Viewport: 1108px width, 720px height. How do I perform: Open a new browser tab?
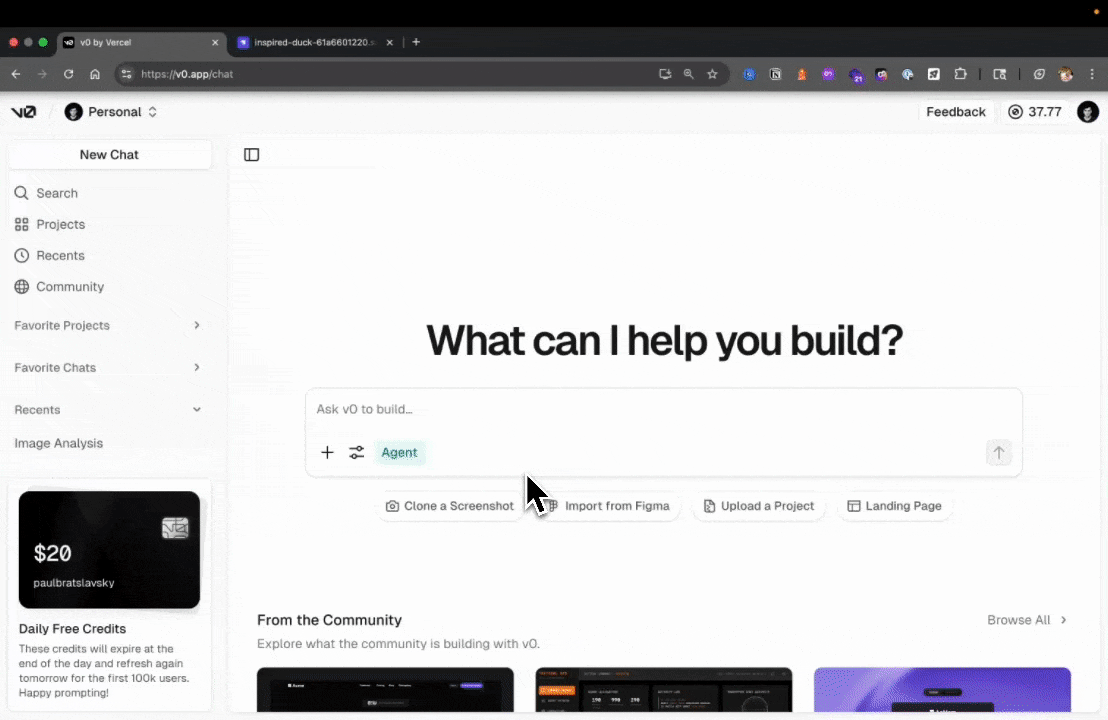point(416,42)
